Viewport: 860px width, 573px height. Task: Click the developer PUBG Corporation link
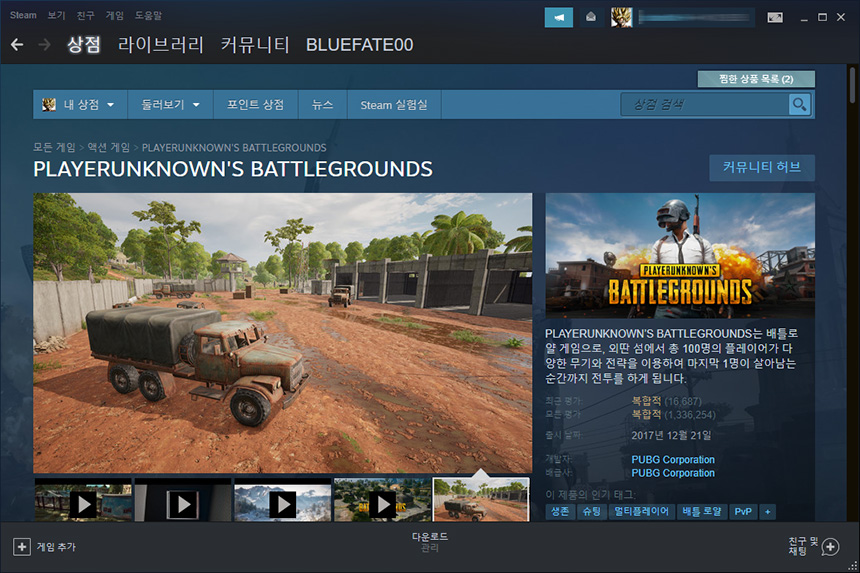pos(673,459)
